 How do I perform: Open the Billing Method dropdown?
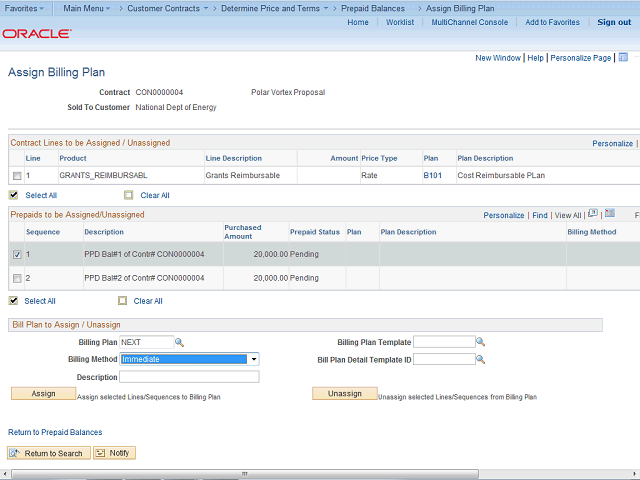(254, 359)
